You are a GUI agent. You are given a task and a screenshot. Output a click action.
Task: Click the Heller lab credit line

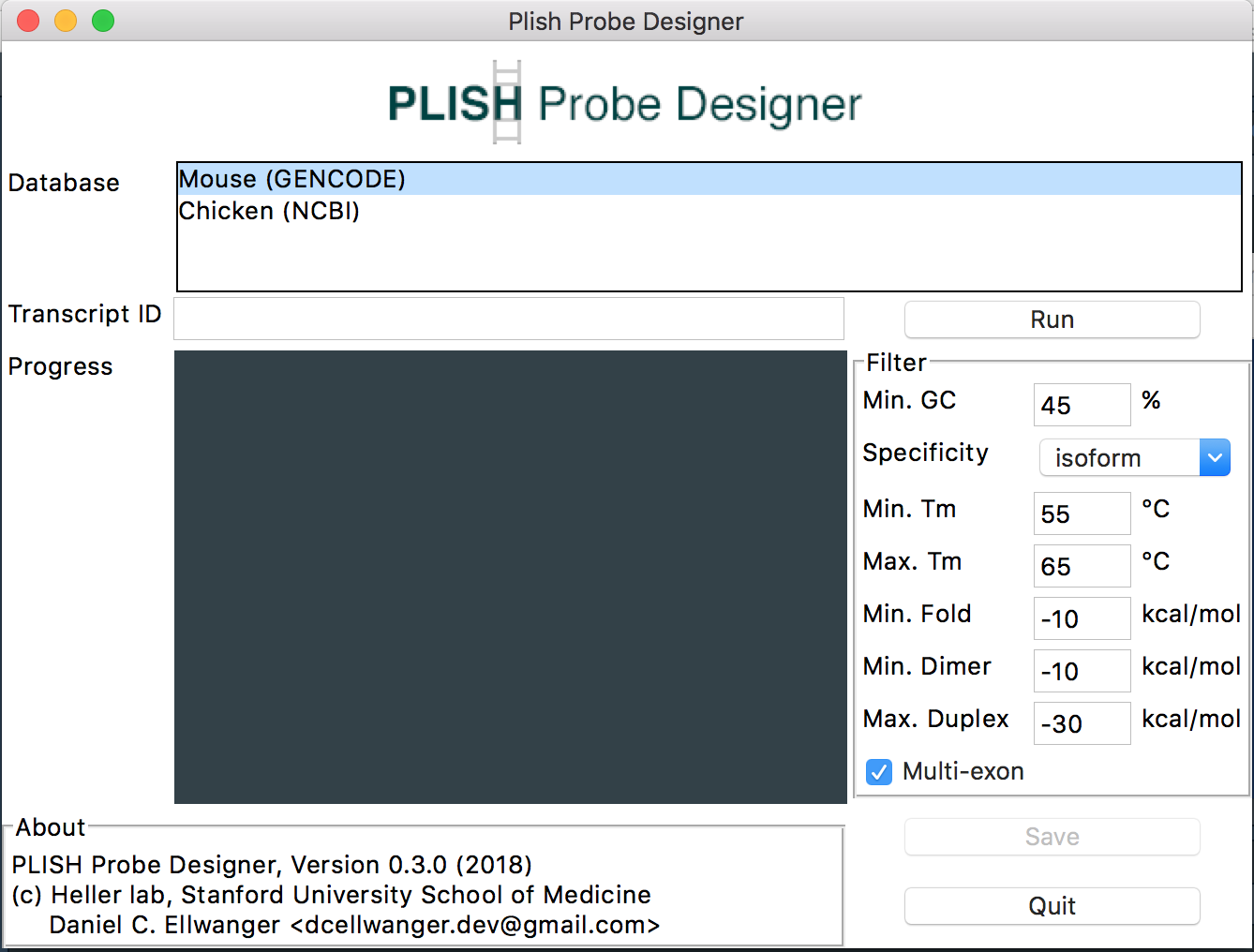coord(331,895)
